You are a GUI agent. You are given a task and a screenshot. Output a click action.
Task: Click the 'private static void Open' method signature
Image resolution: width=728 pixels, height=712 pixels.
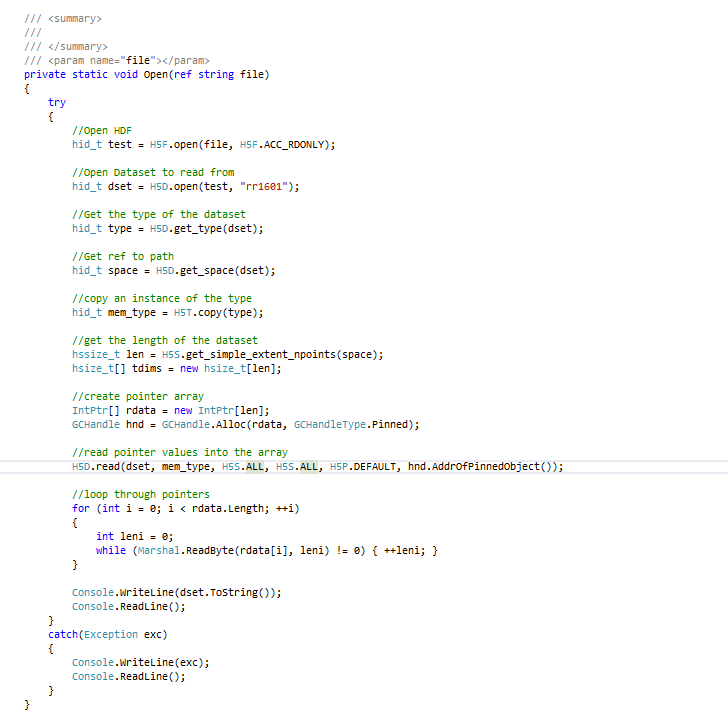pos(147,75)
